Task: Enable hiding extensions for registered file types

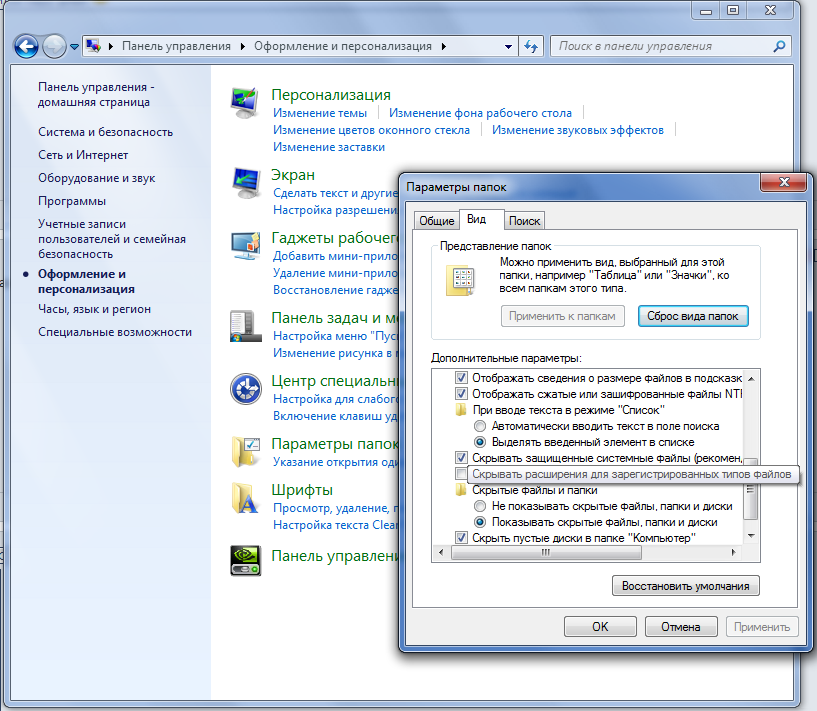Action: (461, 474)
